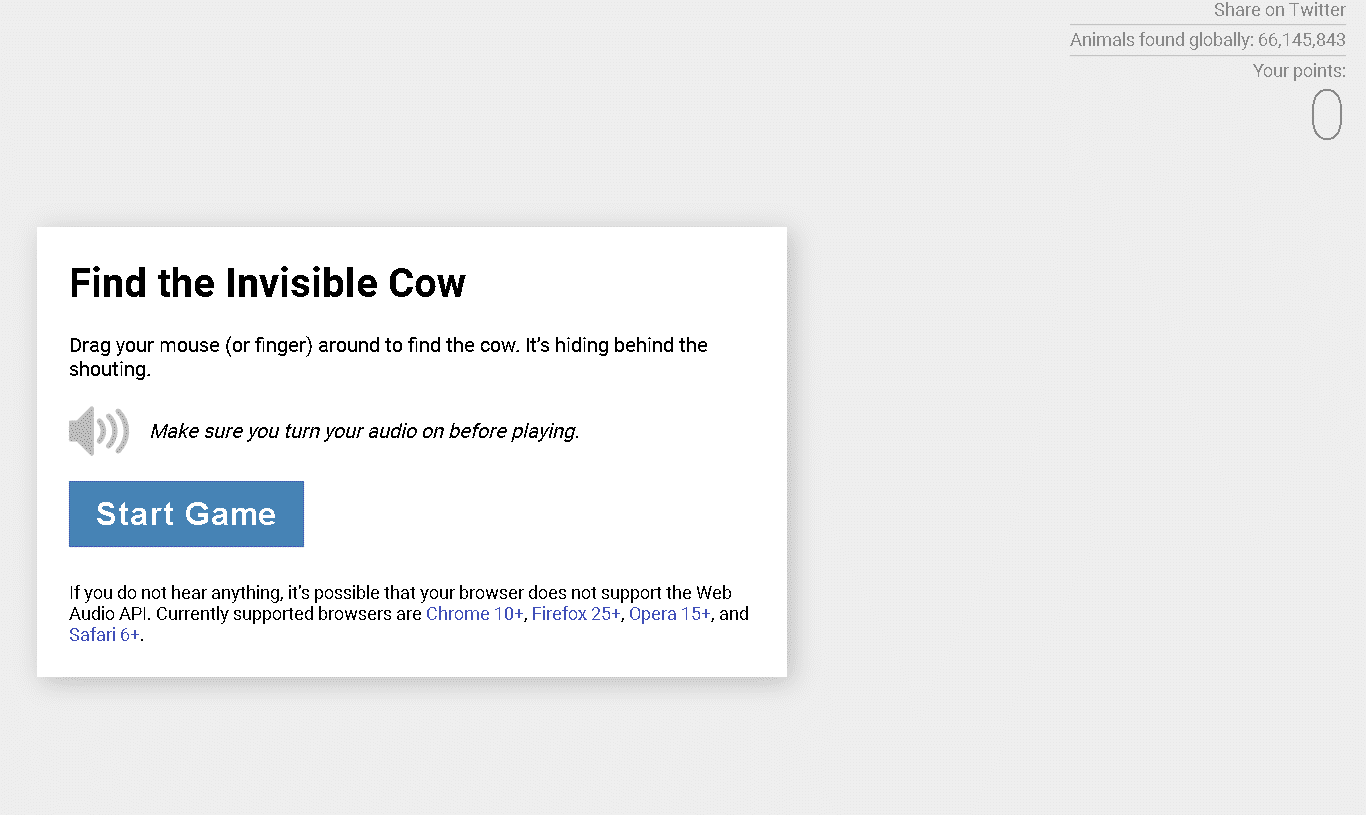
Task: Open the Opera 15+ browser link
Action: pos(669,613)
